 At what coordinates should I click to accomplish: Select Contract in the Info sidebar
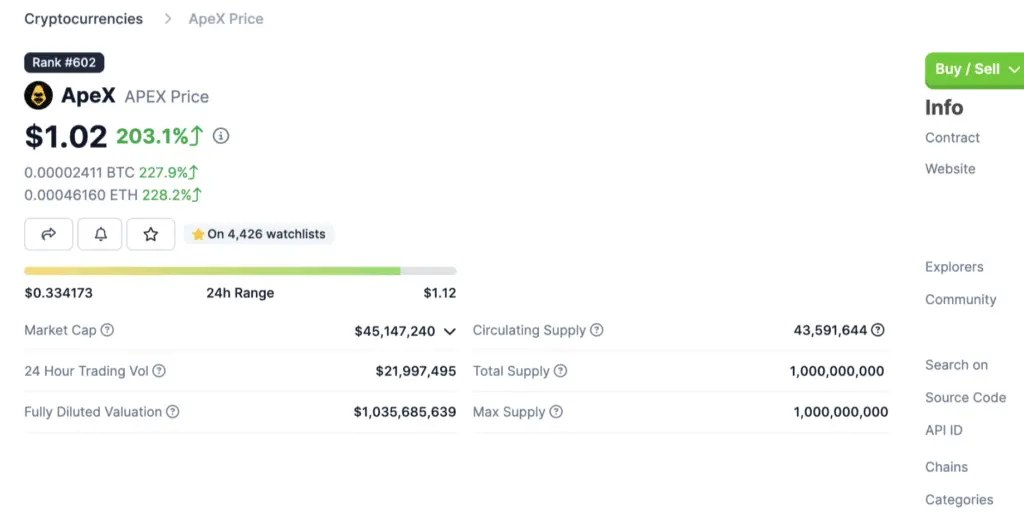(x=952, y=138)
